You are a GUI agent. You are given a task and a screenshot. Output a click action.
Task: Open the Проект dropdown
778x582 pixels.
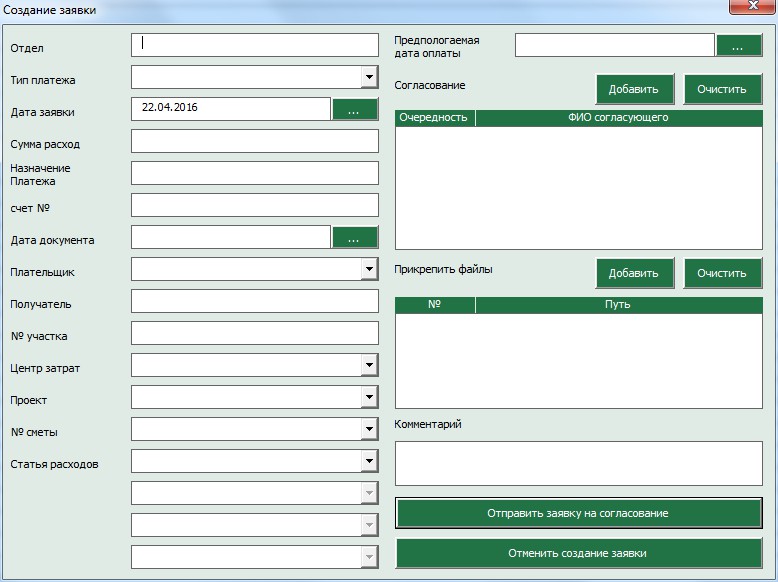tap(369, 397)
